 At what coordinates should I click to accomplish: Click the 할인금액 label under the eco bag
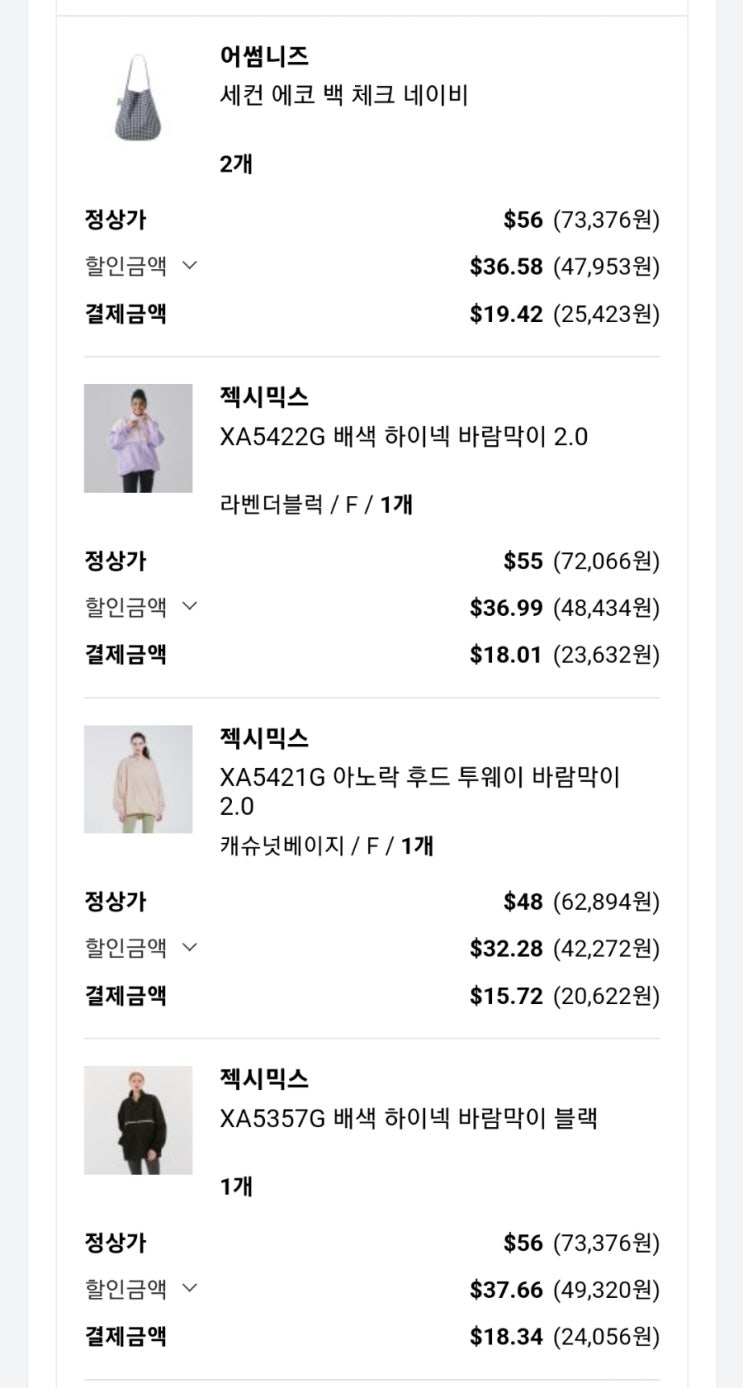pyautogui.click(x=126, y=266)
